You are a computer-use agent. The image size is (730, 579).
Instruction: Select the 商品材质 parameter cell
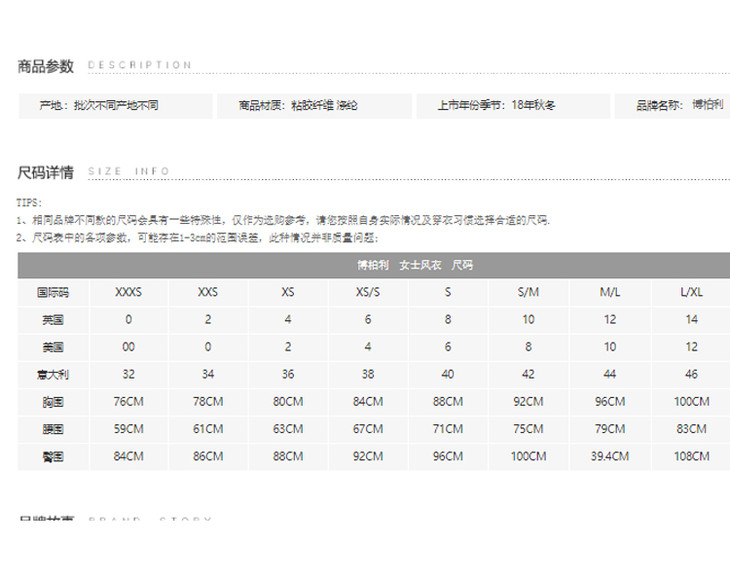[312, 105]
